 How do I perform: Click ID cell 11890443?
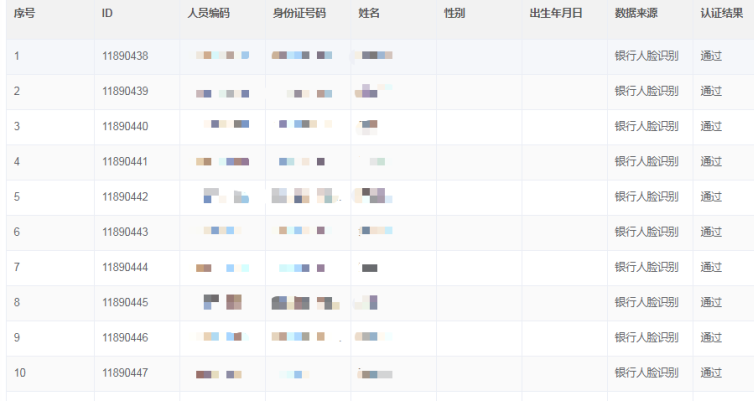(x=125, y=232)
